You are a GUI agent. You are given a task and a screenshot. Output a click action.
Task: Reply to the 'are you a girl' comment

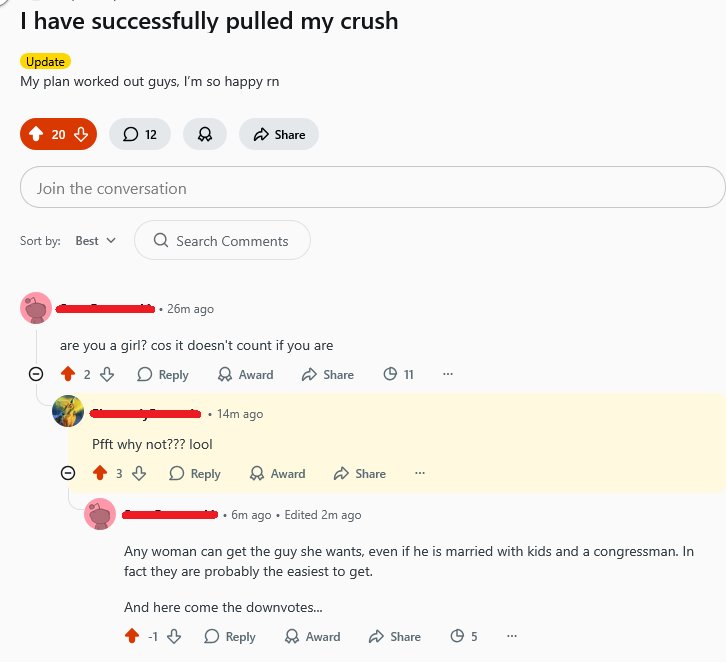click(x=163, y=374)
